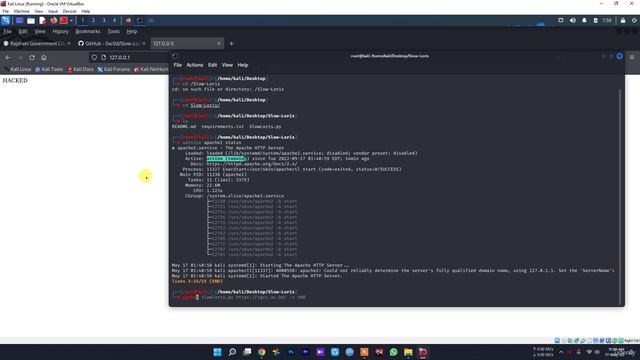The height and width of the screenshot is (360, 640).
Task: Open Photoshop from Windows taskbar
Action: (x=291, y=352)
